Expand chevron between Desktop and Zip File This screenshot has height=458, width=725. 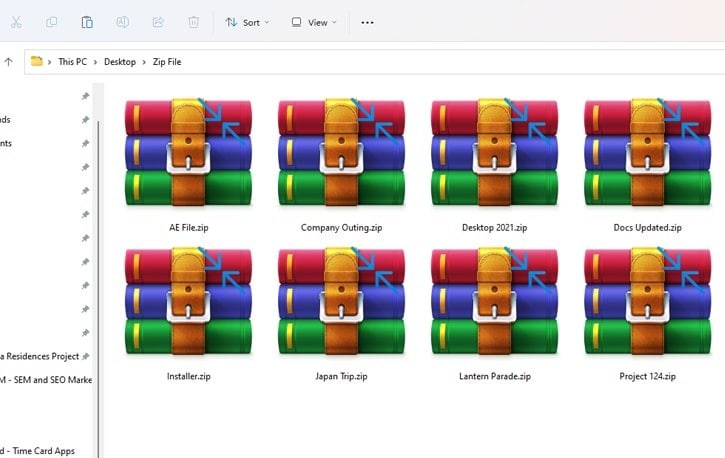[x=144, y=62]
